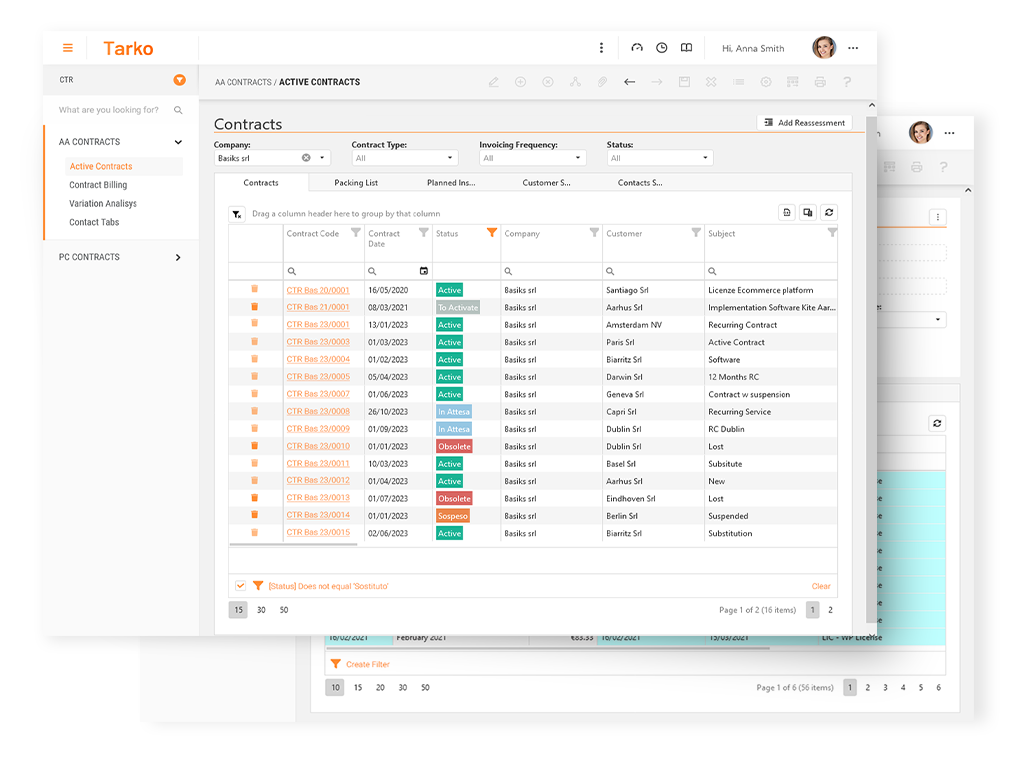This screenshot has width=1024, height=780.
Task: Select Contract Billing in the sidebar
Action: click(x=98, y=185)
